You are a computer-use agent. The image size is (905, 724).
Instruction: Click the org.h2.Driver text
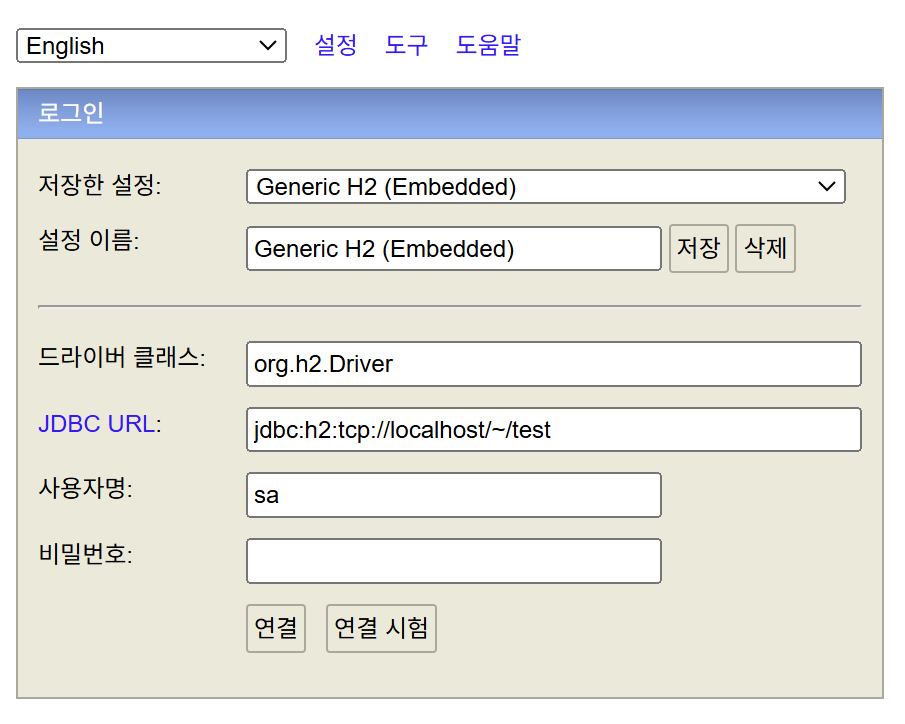click(x=321, y=364)
